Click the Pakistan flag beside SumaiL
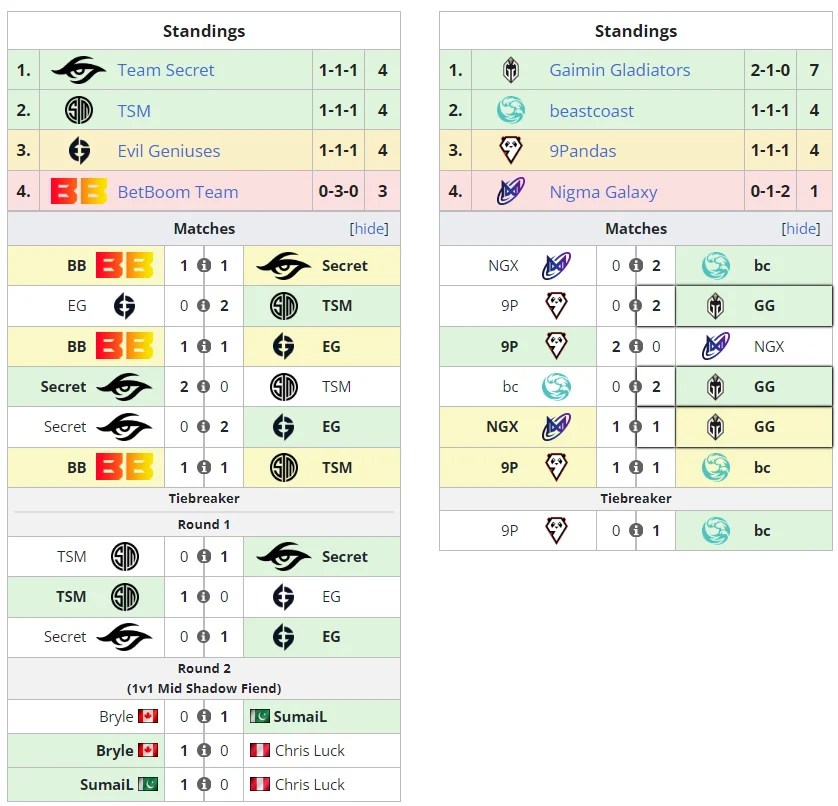 coord(261,717)
